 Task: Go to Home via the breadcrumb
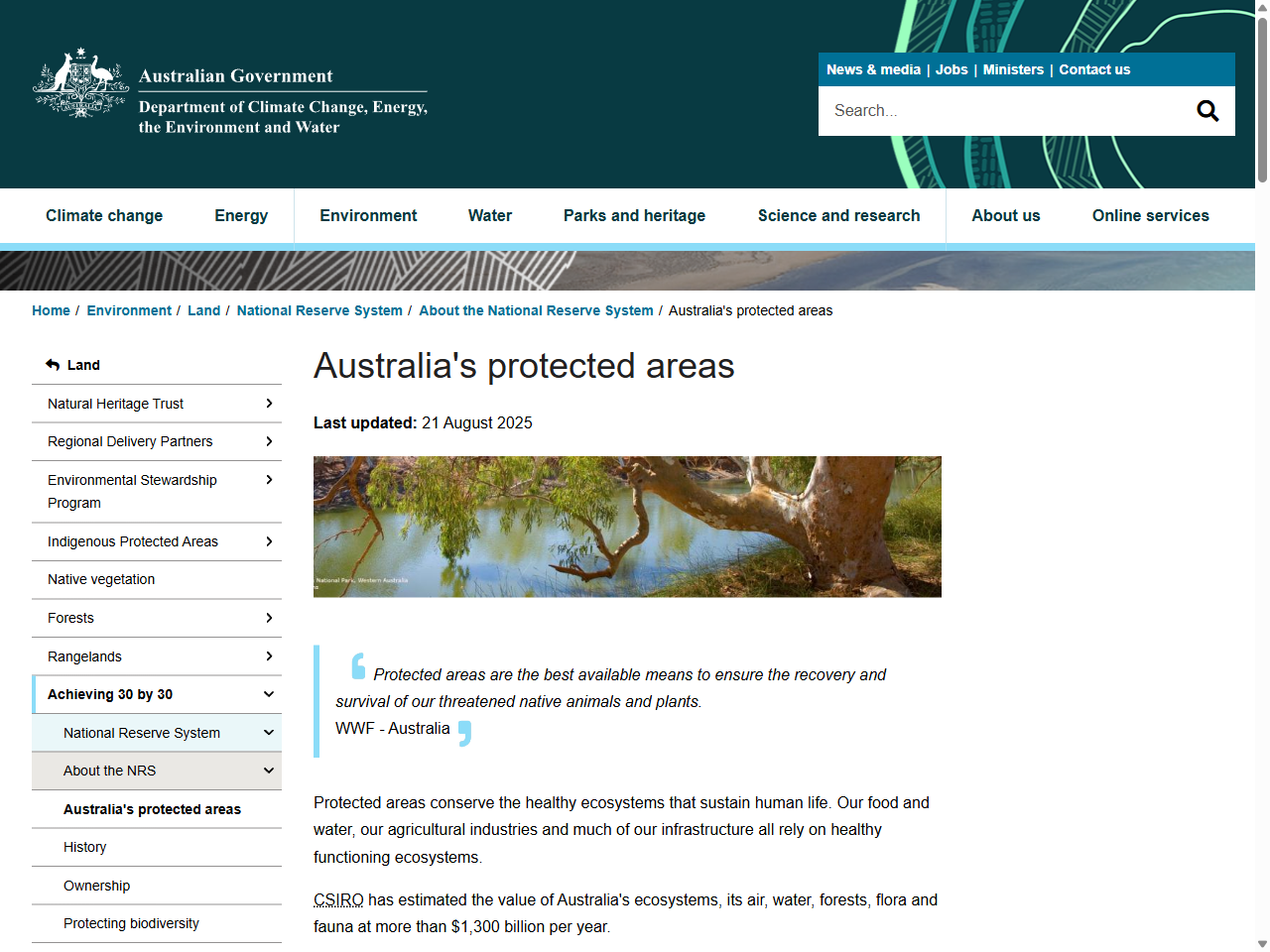tap(51, 310)
